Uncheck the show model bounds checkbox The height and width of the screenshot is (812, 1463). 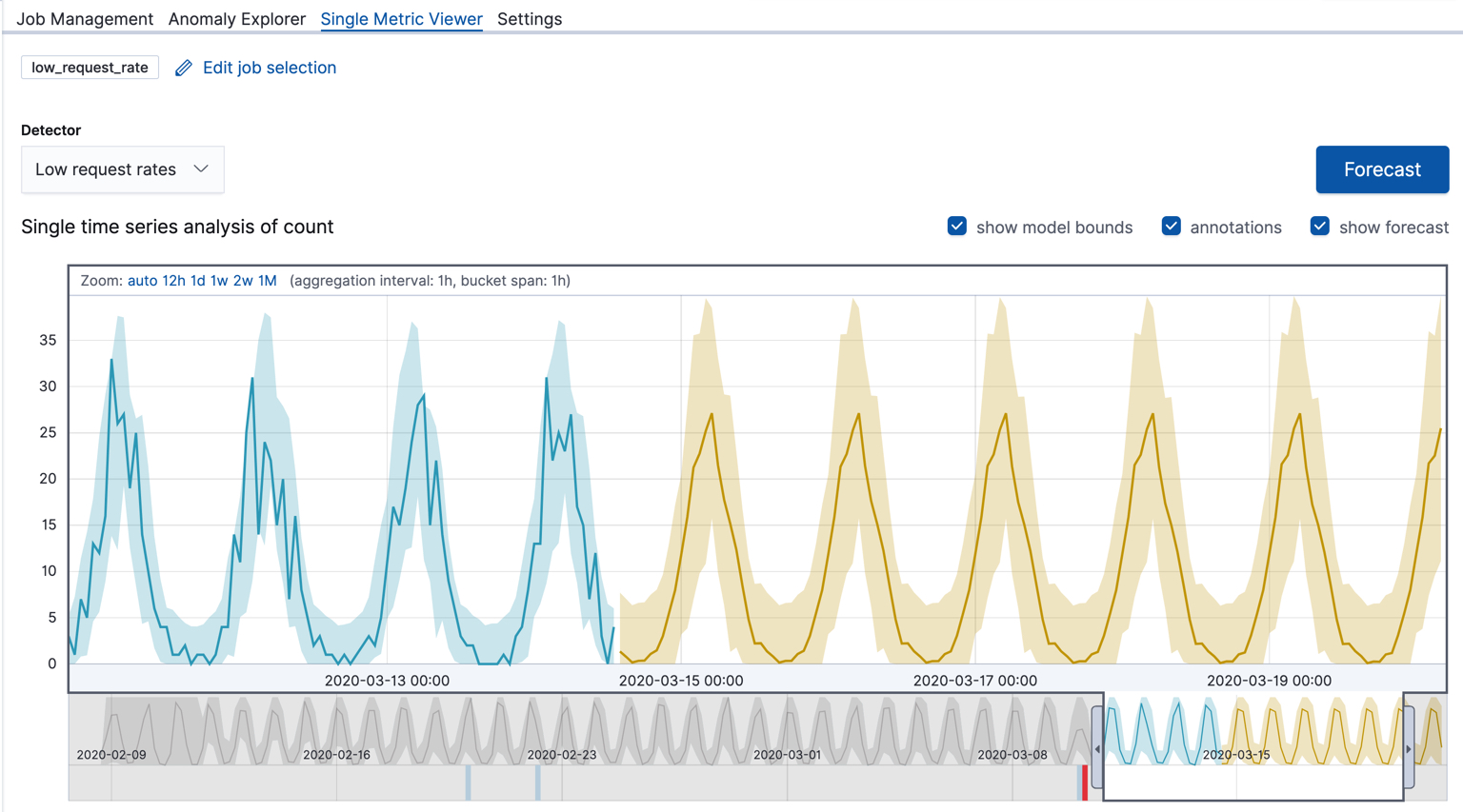pyautogui.click(x=956, y=227)
